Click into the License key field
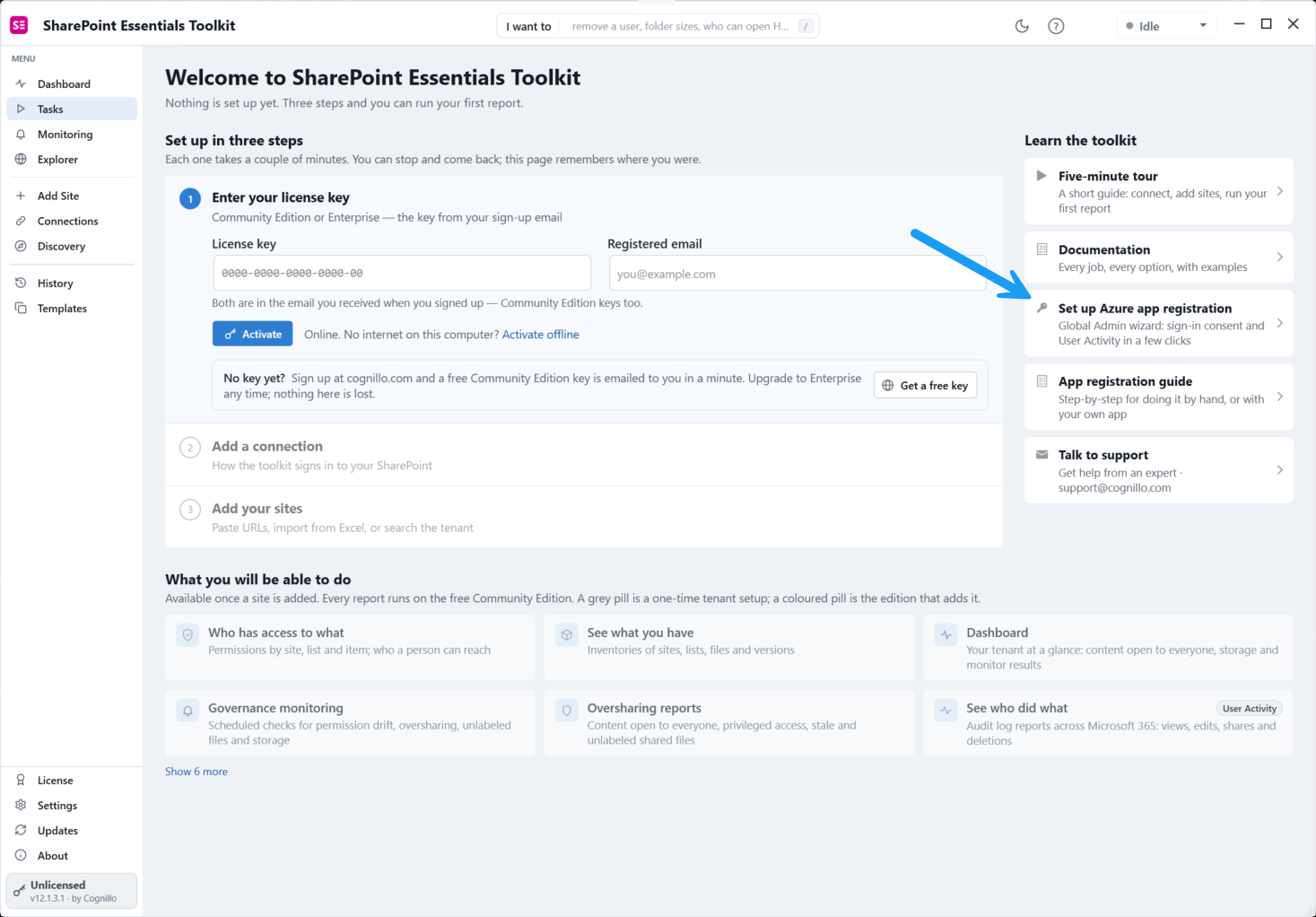 pos(402,273)
